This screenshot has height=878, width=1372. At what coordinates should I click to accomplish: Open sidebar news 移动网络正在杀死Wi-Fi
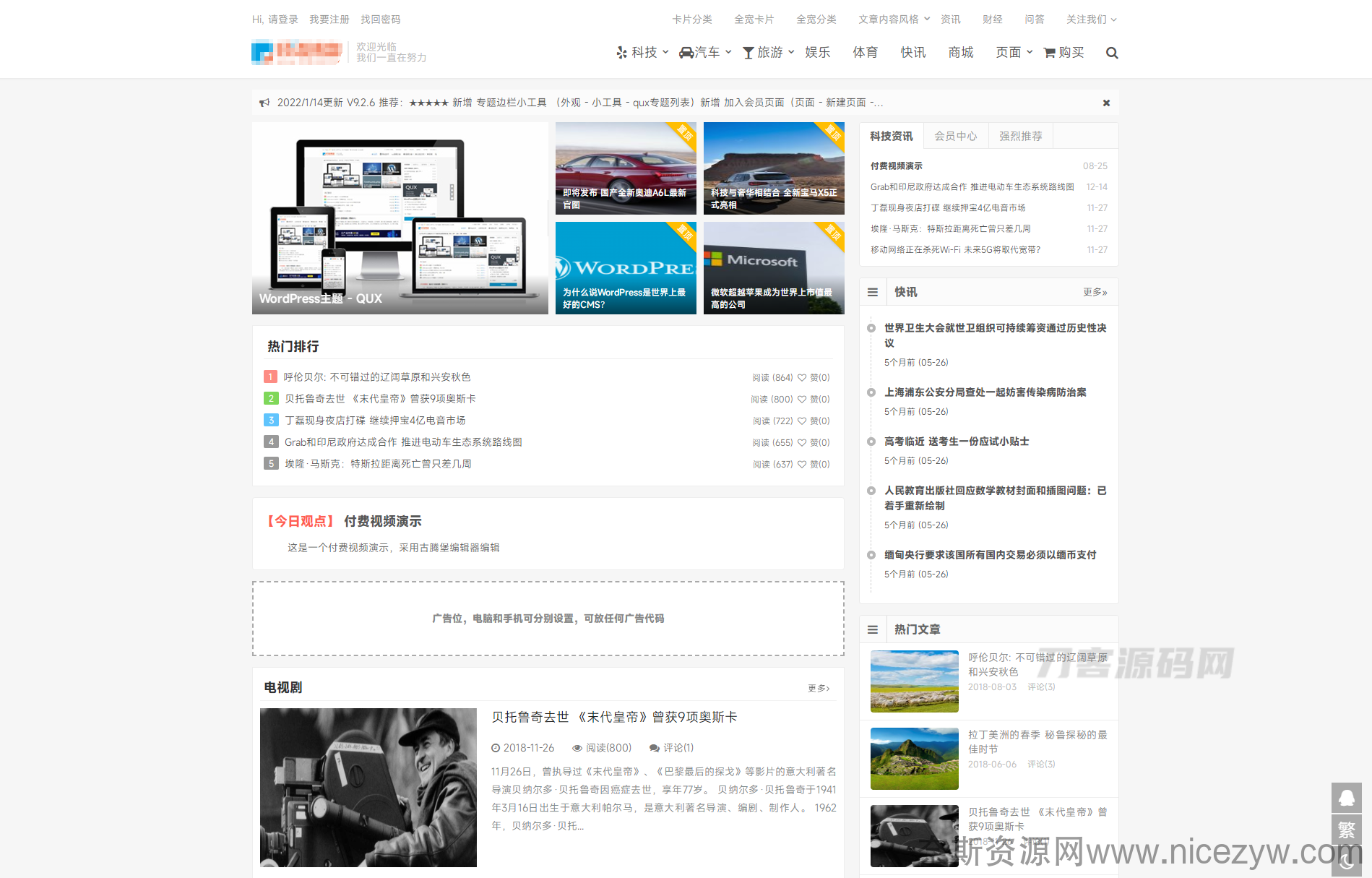(955, 250)
